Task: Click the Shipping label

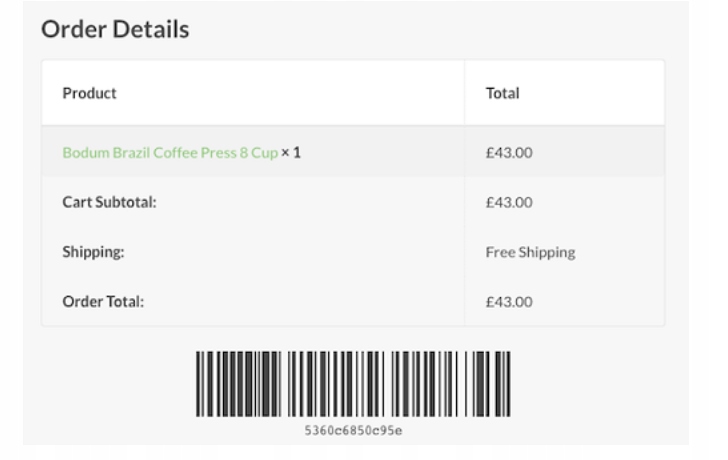Action: coord(93,252)
